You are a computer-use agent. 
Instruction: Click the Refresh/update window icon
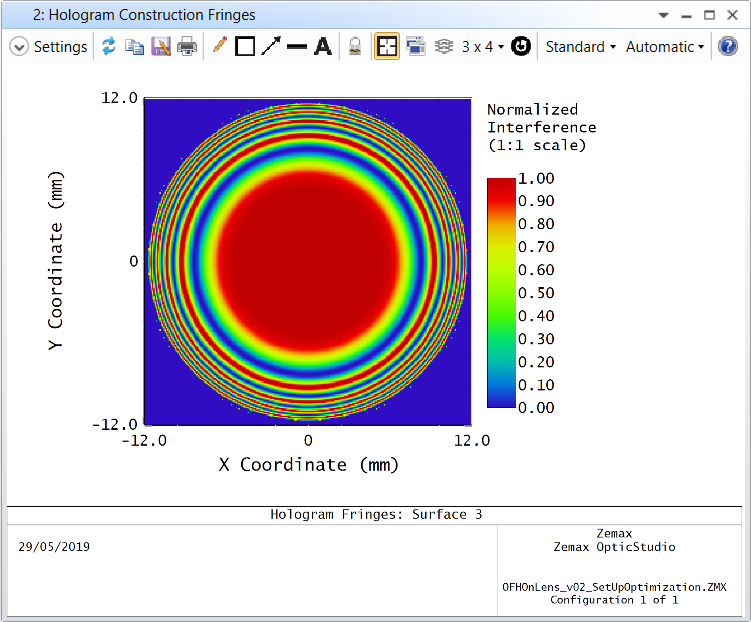pyautogui.click(x=109, y=46)
